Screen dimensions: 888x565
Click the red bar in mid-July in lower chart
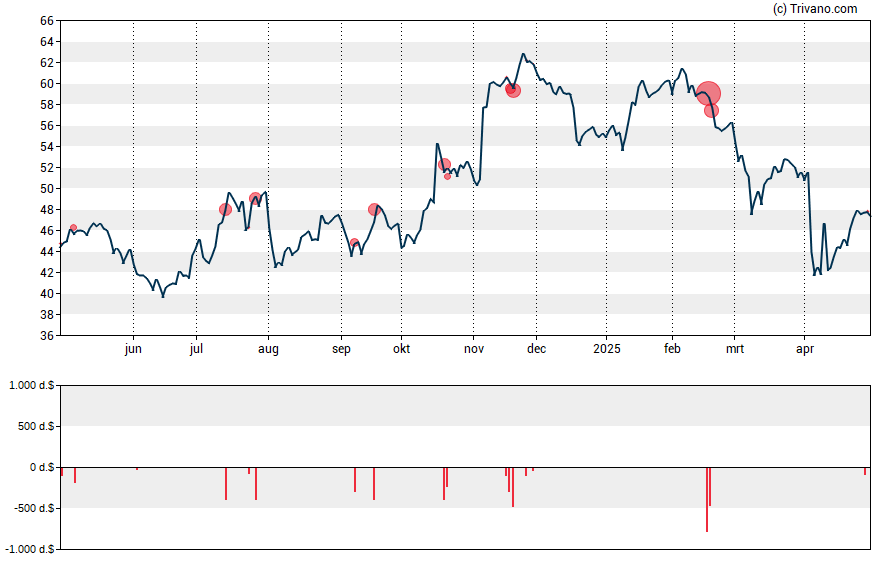226,483
